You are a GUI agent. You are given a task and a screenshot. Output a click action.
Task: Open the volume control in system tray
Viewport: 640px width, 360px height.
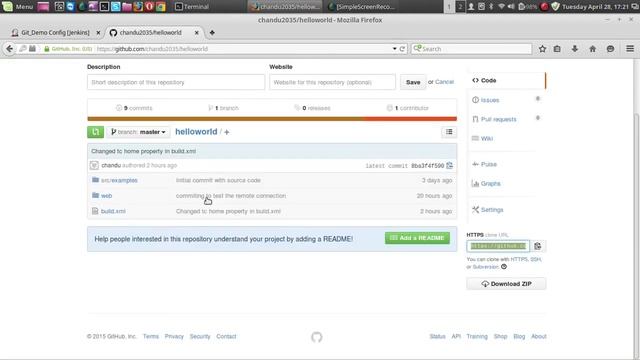click(511, 7)
